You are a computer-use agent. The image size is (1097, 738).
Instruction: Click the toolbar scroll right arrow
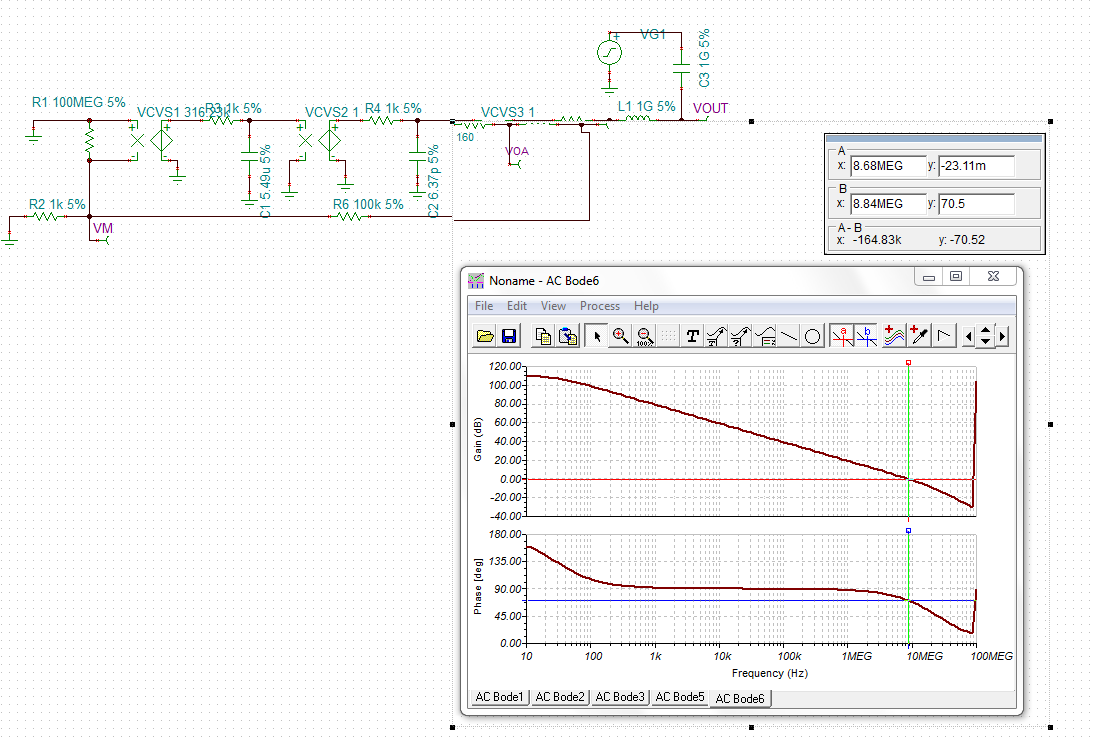click(x=1003, y=336)
